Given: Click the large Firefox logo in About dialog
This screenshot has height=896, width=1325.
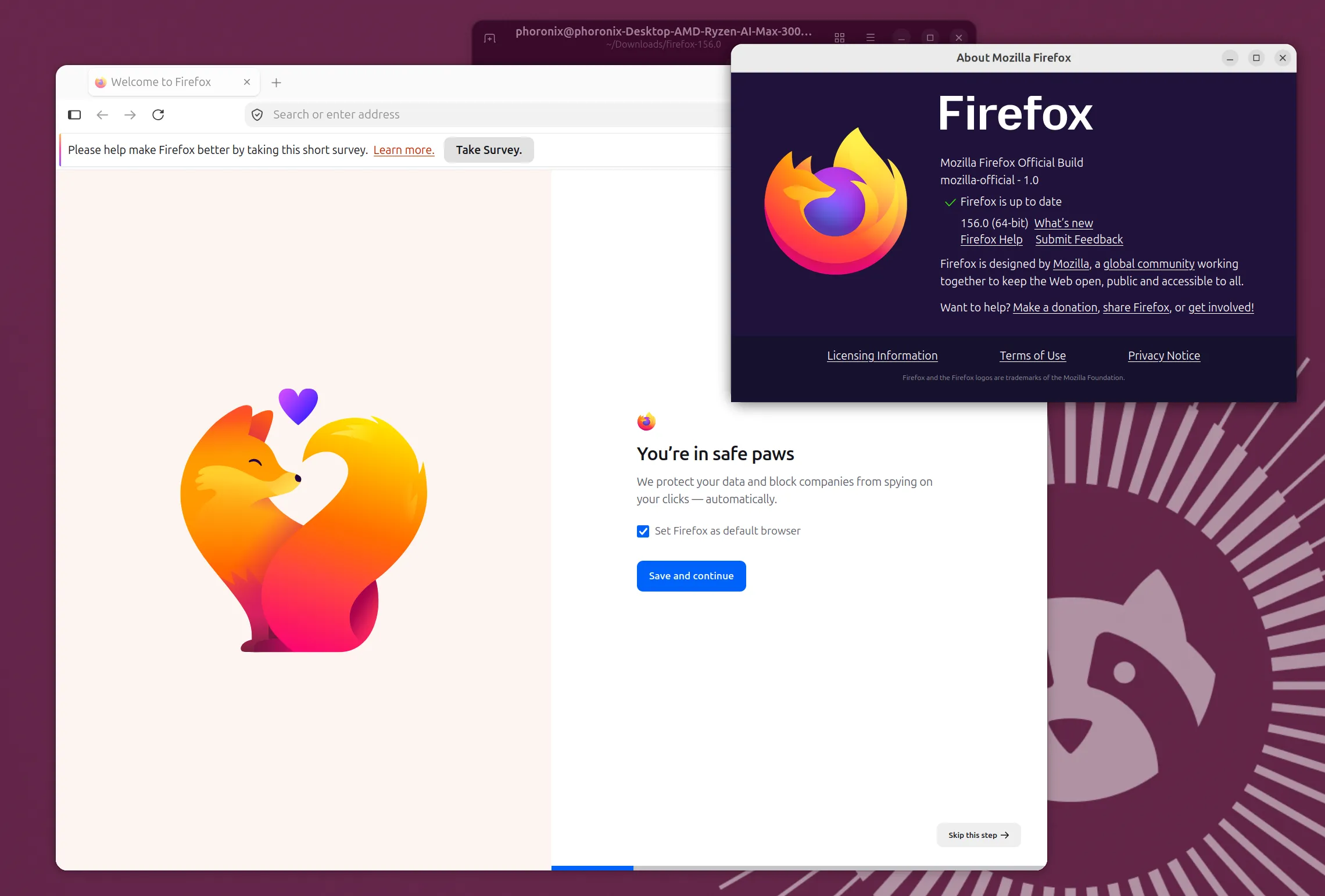Looking at the screenshot, I should 836,202.
